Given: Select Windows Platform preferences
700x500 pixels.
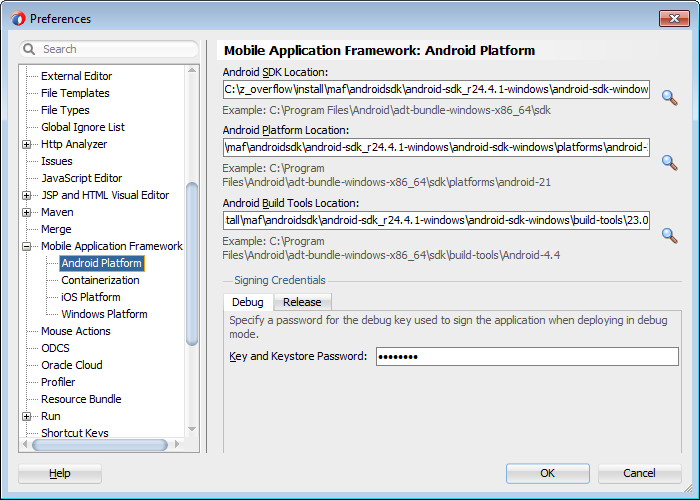Looking at the screenshot, I should (x=104, y=314).
